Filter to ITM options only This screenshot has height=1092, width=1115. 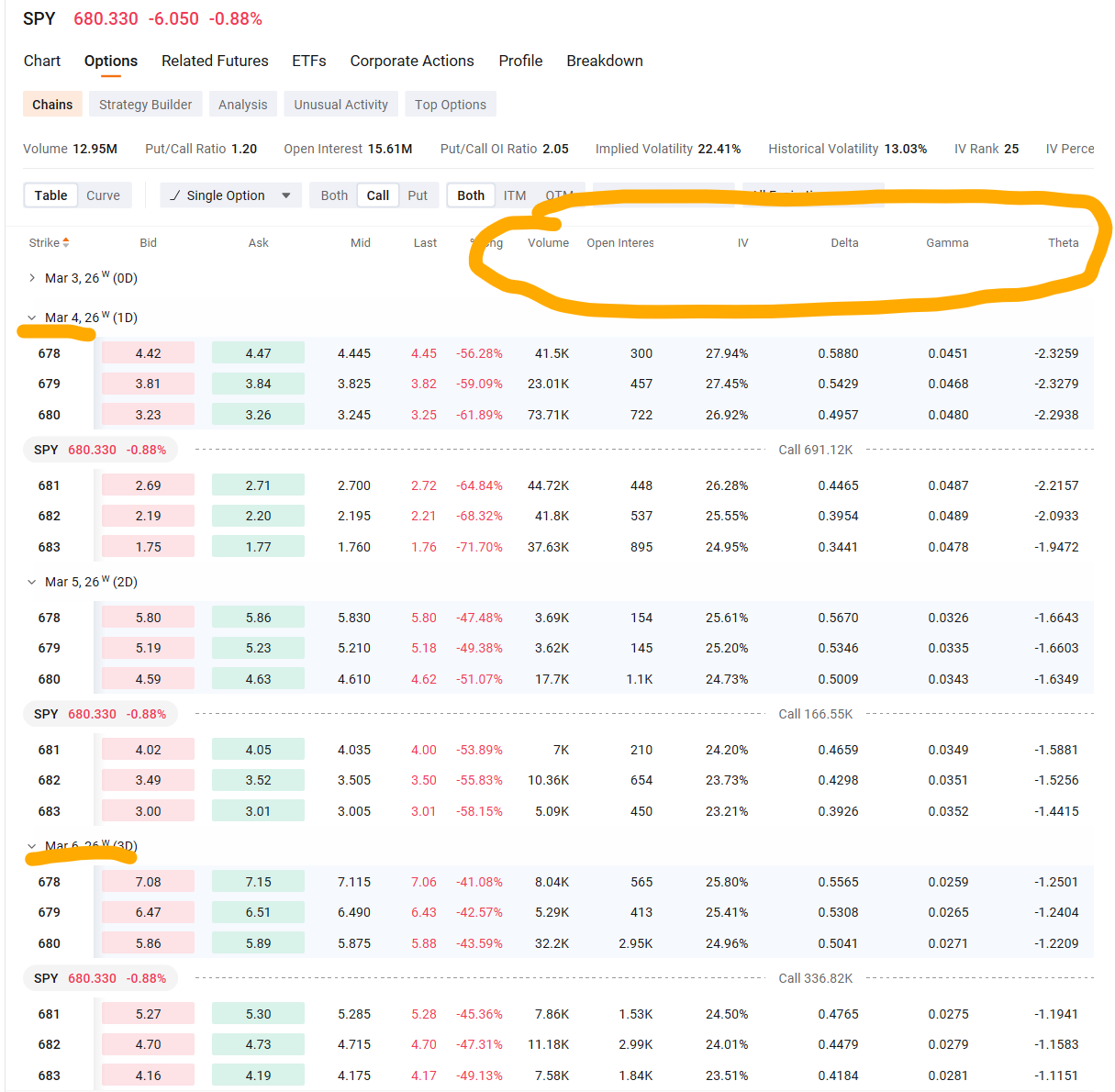tap(515, 195)
